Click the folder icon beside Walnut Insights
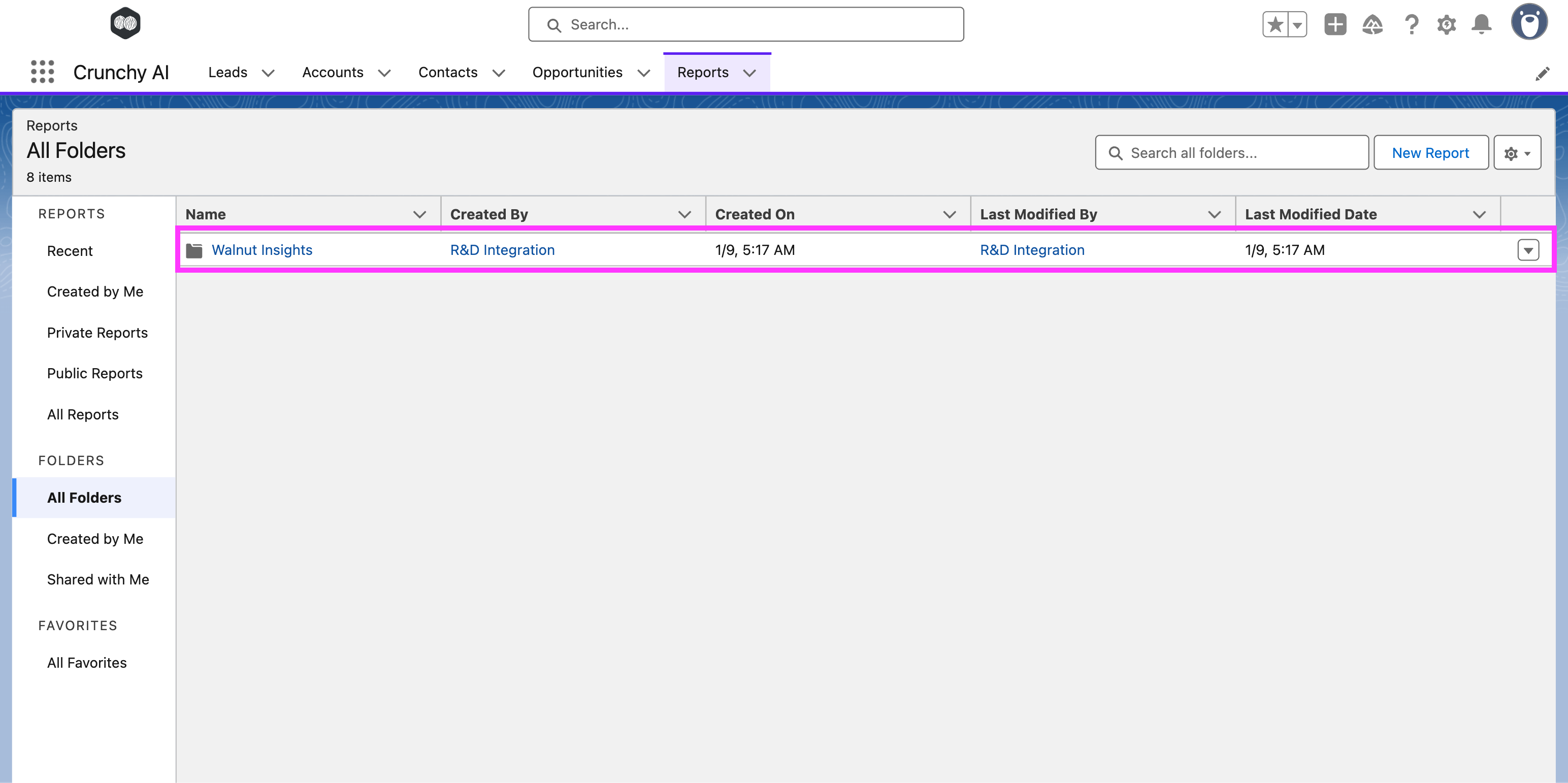Image resolution: width=1568 pixels, height=783 pixels. (194, 250)
